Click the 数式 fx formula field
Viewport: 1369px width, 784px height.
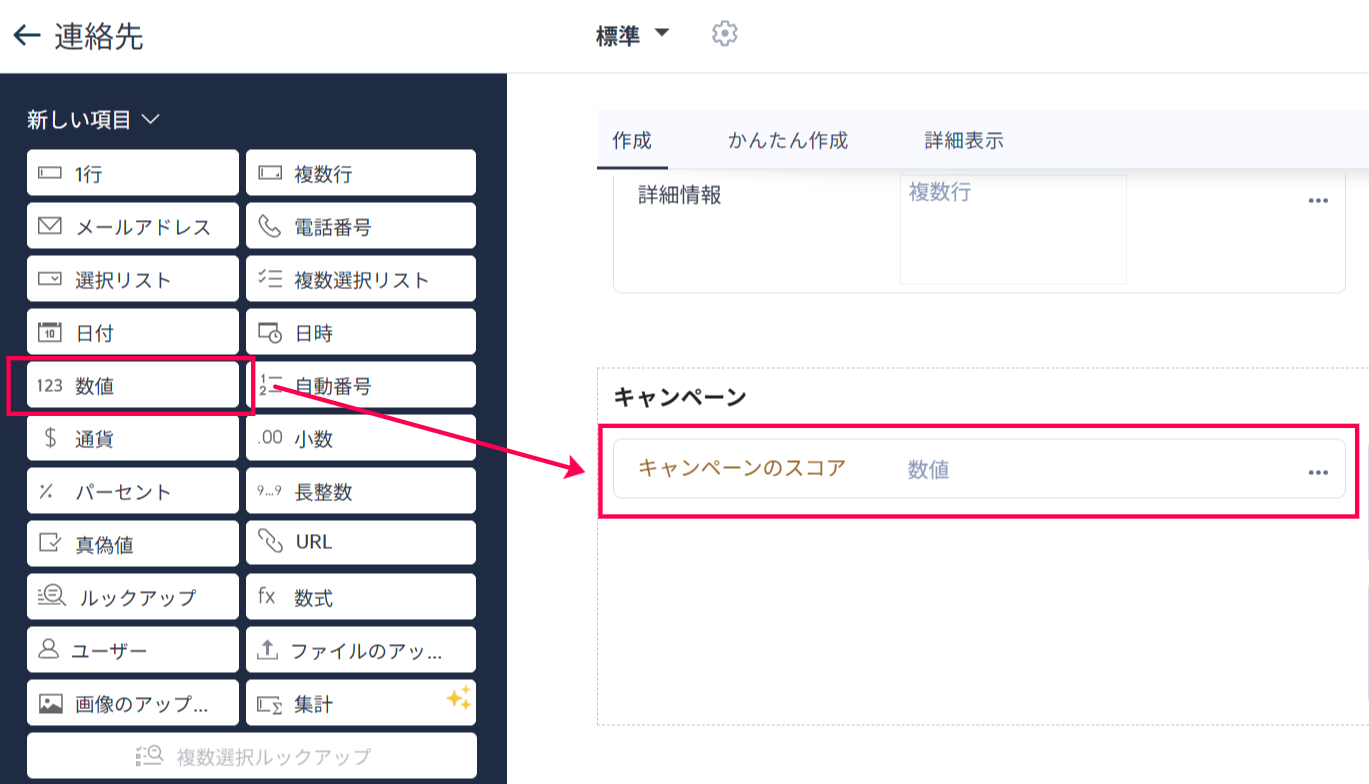(x=360, y=598)
